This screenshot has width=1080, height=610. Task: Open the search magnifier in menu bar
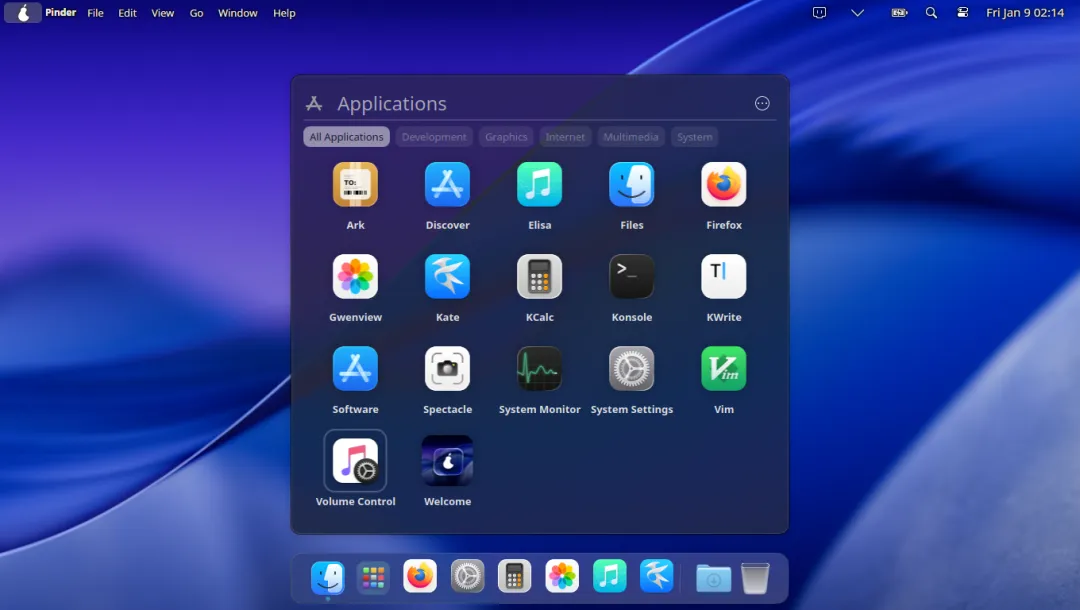coord(931,12)
